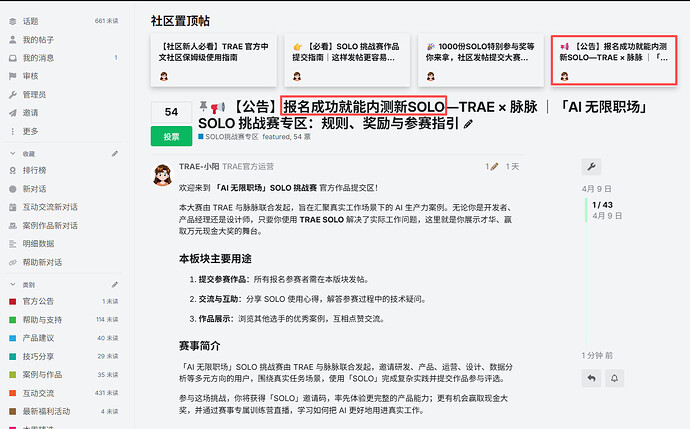Open the wrench admin actions button
Screen dimensions: 690x429
coord(591,167)
